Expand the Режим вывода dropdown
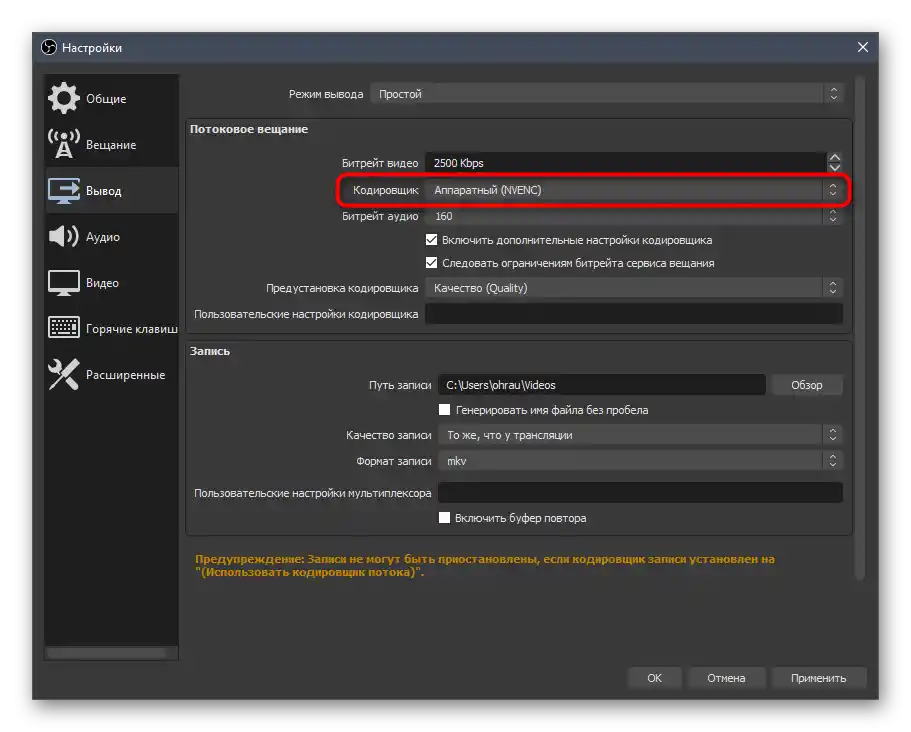 coord(606,94)
